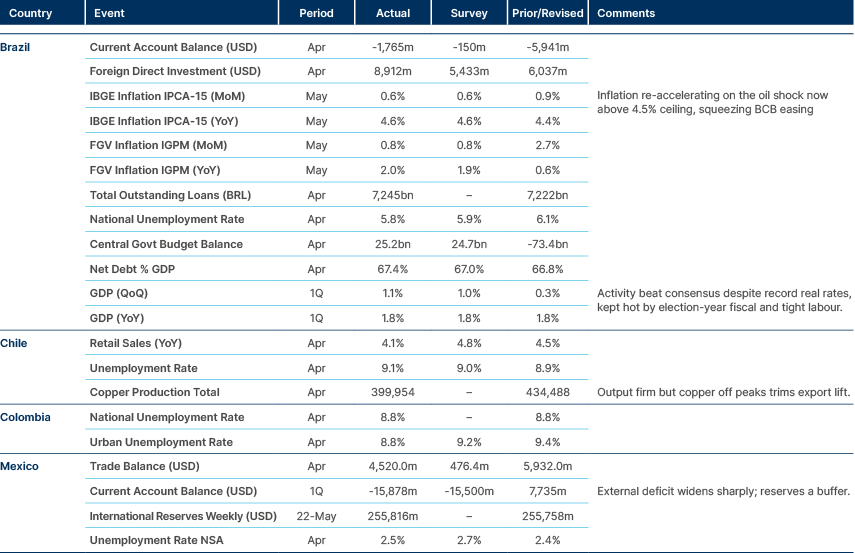Select the 22-May period cell
Image resolution: width=855 pixels, height=553 pixels.
tap(316, 516)
